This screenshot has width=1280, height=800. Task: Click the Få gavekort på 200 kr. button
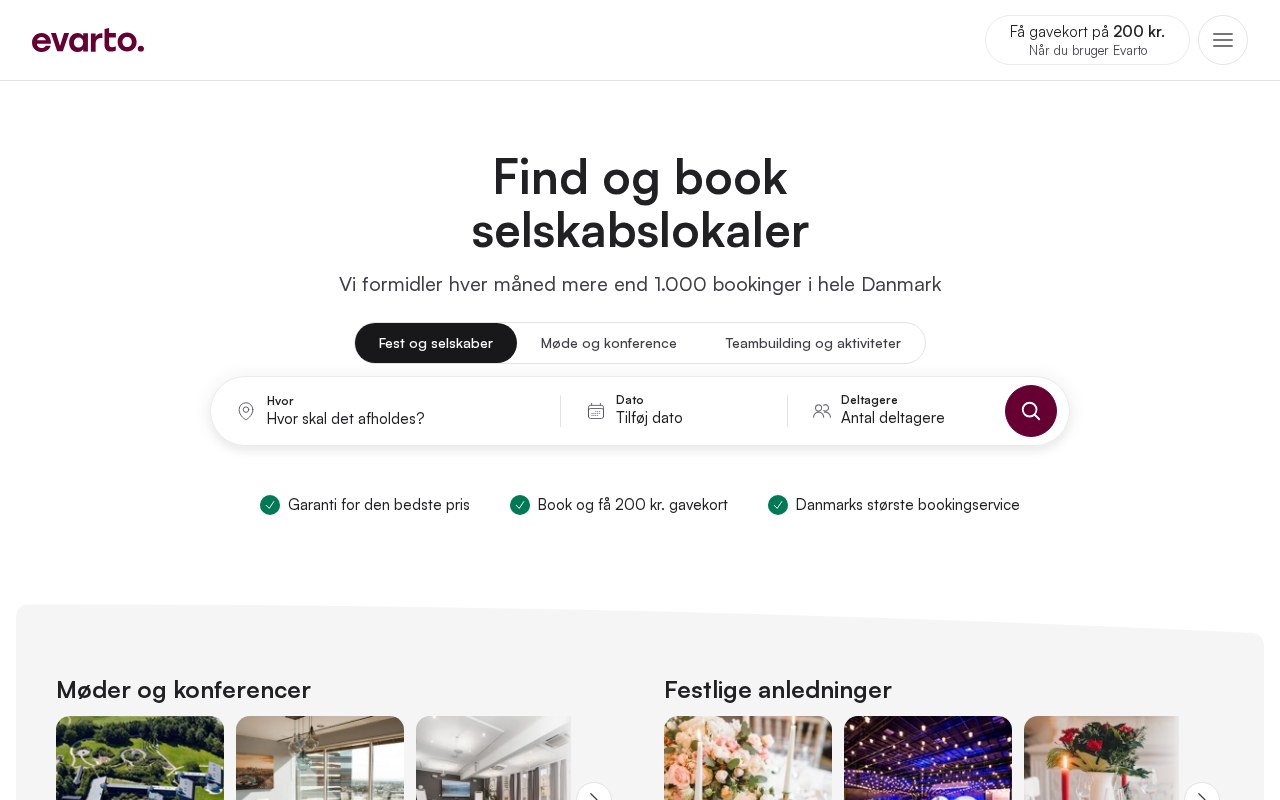coord(1087,40)
